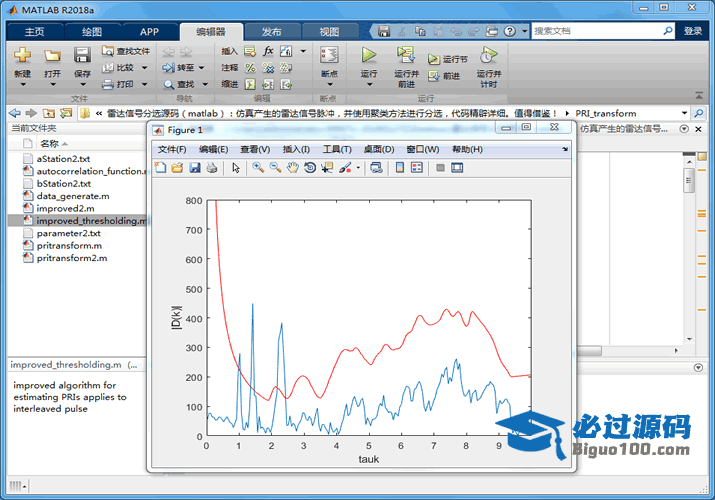This screenshot has width=715, height=500.
Task: Expand the improved_thresholding.m details panel arrow
Action: point(698,367)
